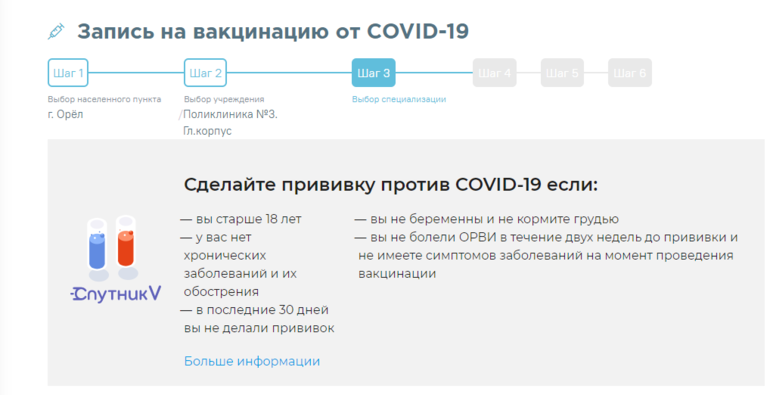Click the Поликлиника №3 Гл.корпус selection
The image size is (770, 395).
230,122
